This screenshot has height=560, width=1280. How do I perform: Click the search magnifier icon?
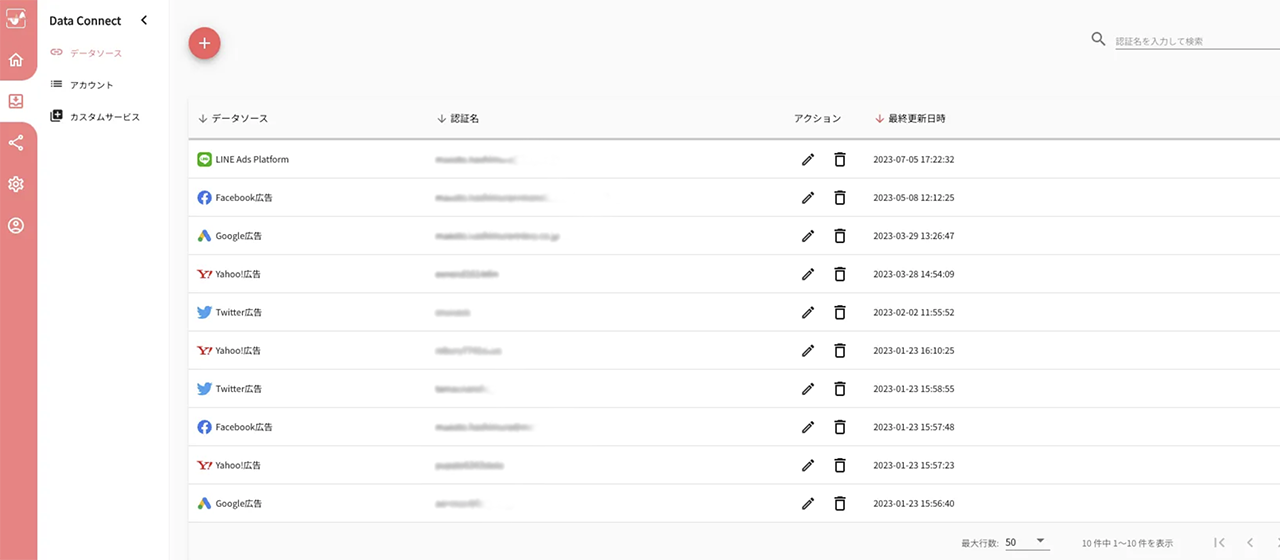pyautogui.click(x=1098, y=40)
